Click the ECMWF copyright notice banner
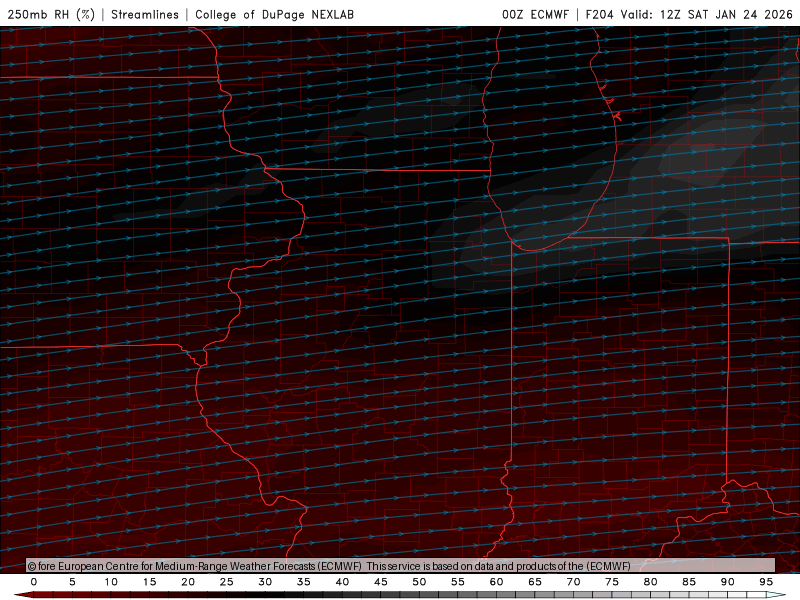This screenshot has height=600, width=800. (401, 566)
